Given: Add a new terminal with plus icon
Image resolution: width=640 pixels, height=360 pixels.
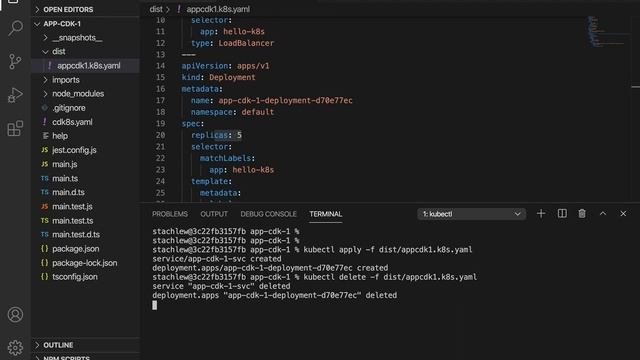Looking at the screenshot, I should [541, 213].
